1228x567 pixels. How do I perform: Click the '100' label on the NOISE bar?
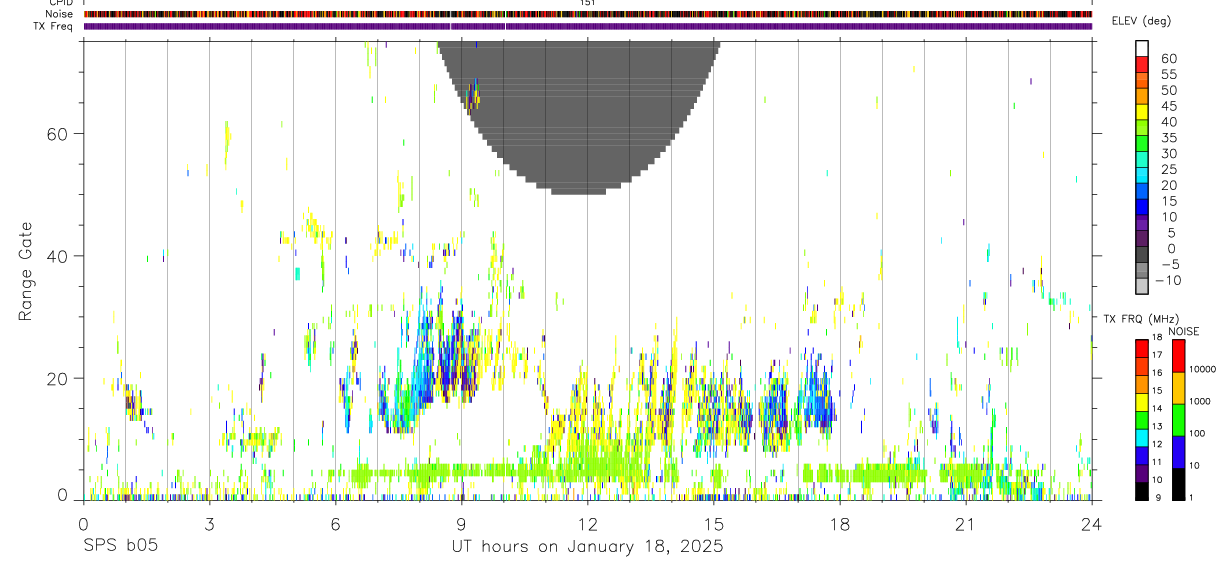coord(1198,434)
